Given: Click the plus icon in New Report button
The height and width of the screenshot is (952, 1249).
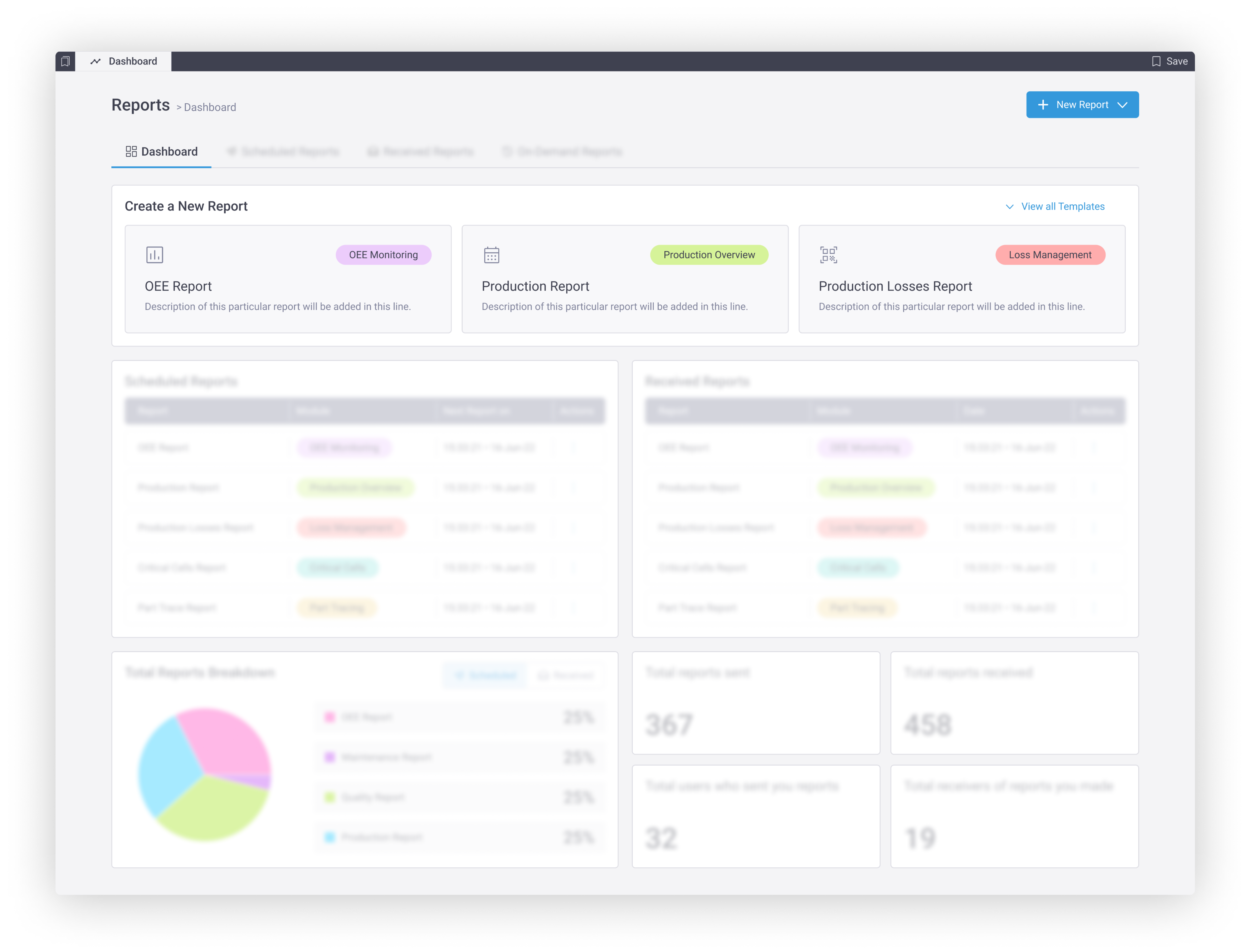Looking at the screenshot, I should tap(1042, 105).
